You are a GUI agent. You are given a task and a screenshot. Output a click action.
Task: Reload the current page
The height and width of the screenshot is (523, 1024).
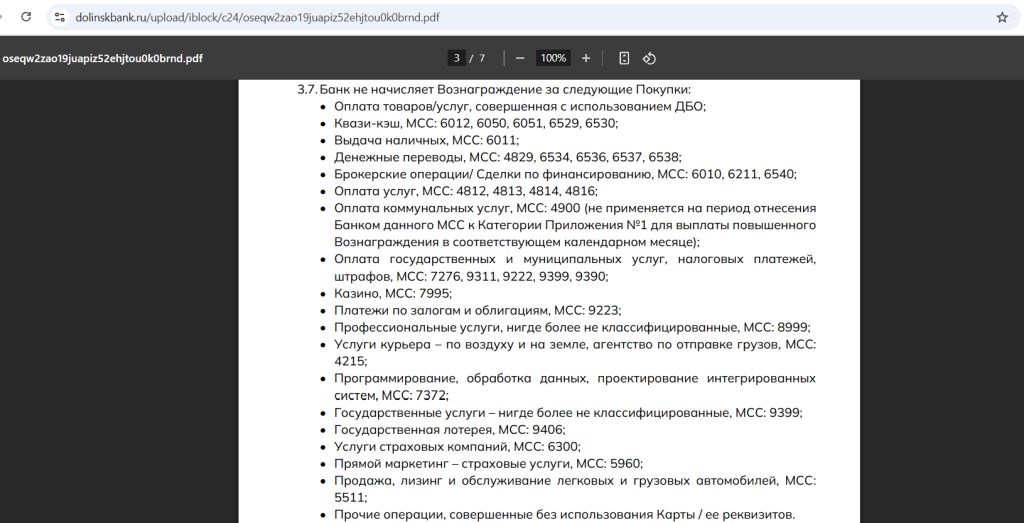coord(26,17)
